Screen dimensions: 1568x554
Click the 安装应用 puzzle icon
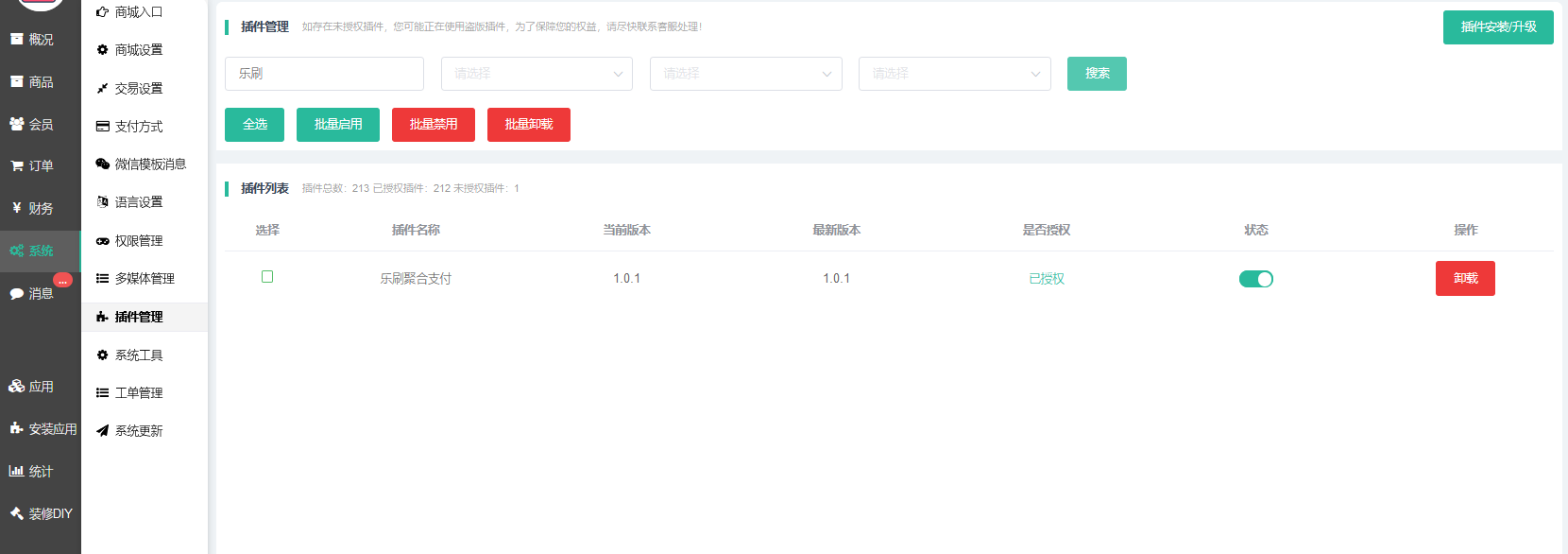[x=17, y=429]
